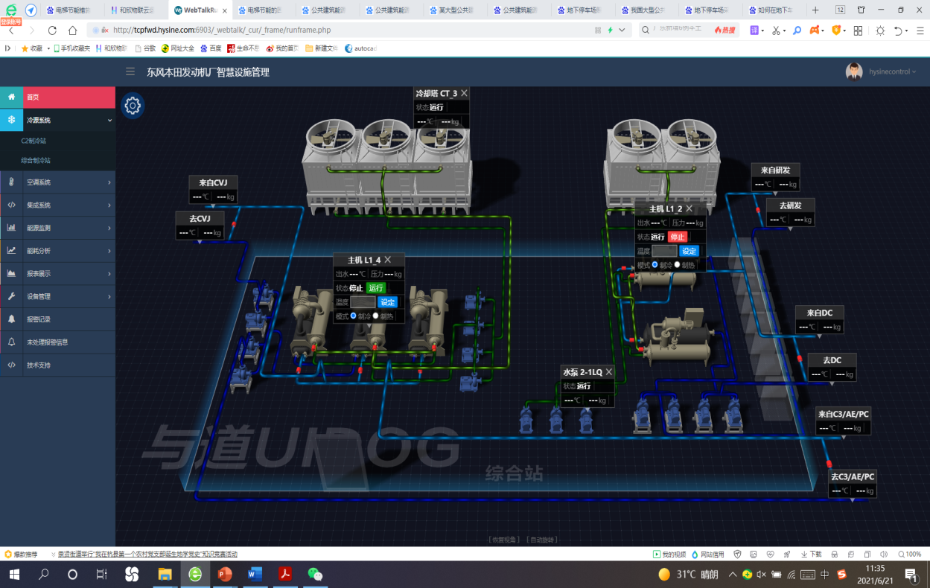
Task: Expand the 报表展示 menu chevron
Action: coord(110,274)
